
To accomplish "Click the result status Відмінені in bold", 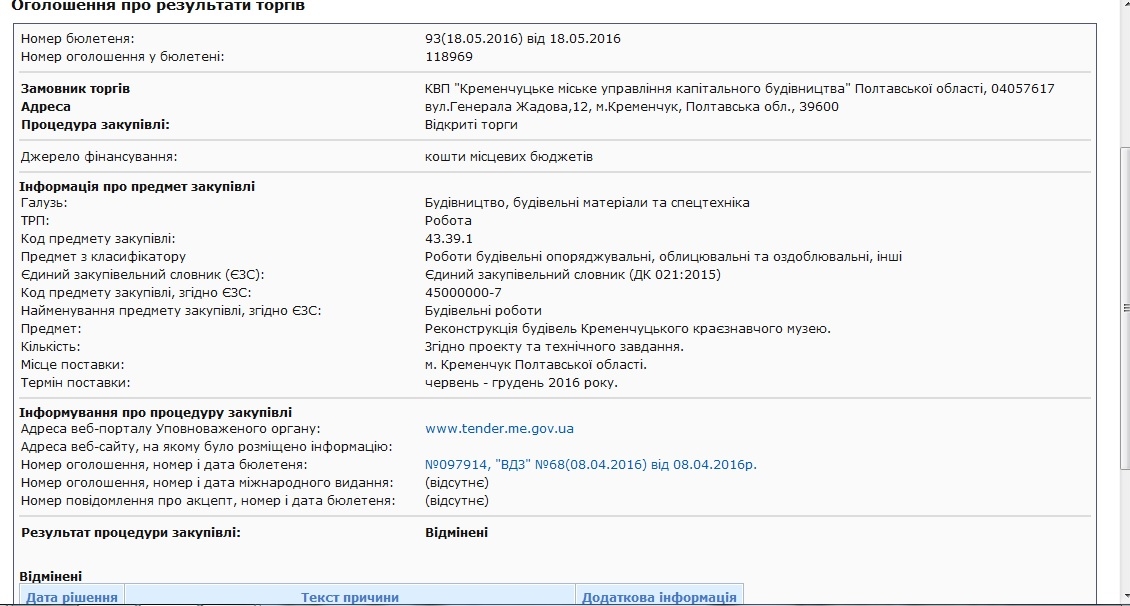I will click(x=457, y=533).
